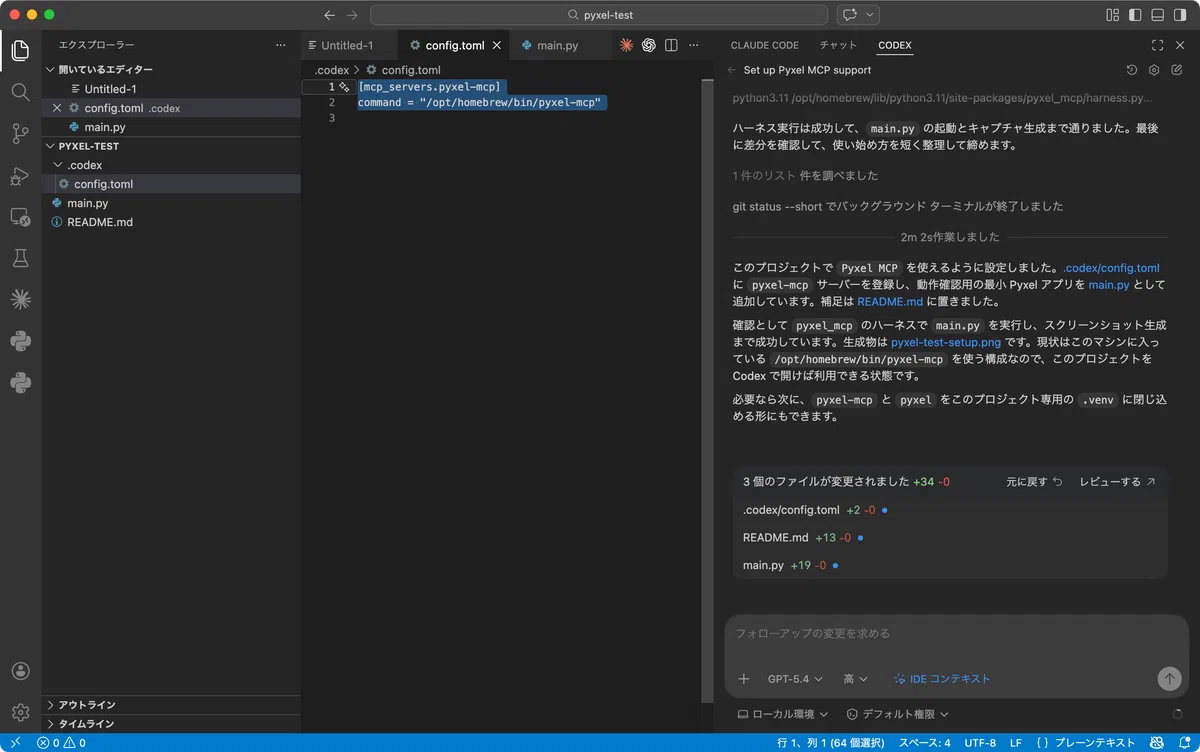Toggle IDE コンテキスト in prompt box
The width and height of the screenshot is (1200, 752).
coord(942,679)
